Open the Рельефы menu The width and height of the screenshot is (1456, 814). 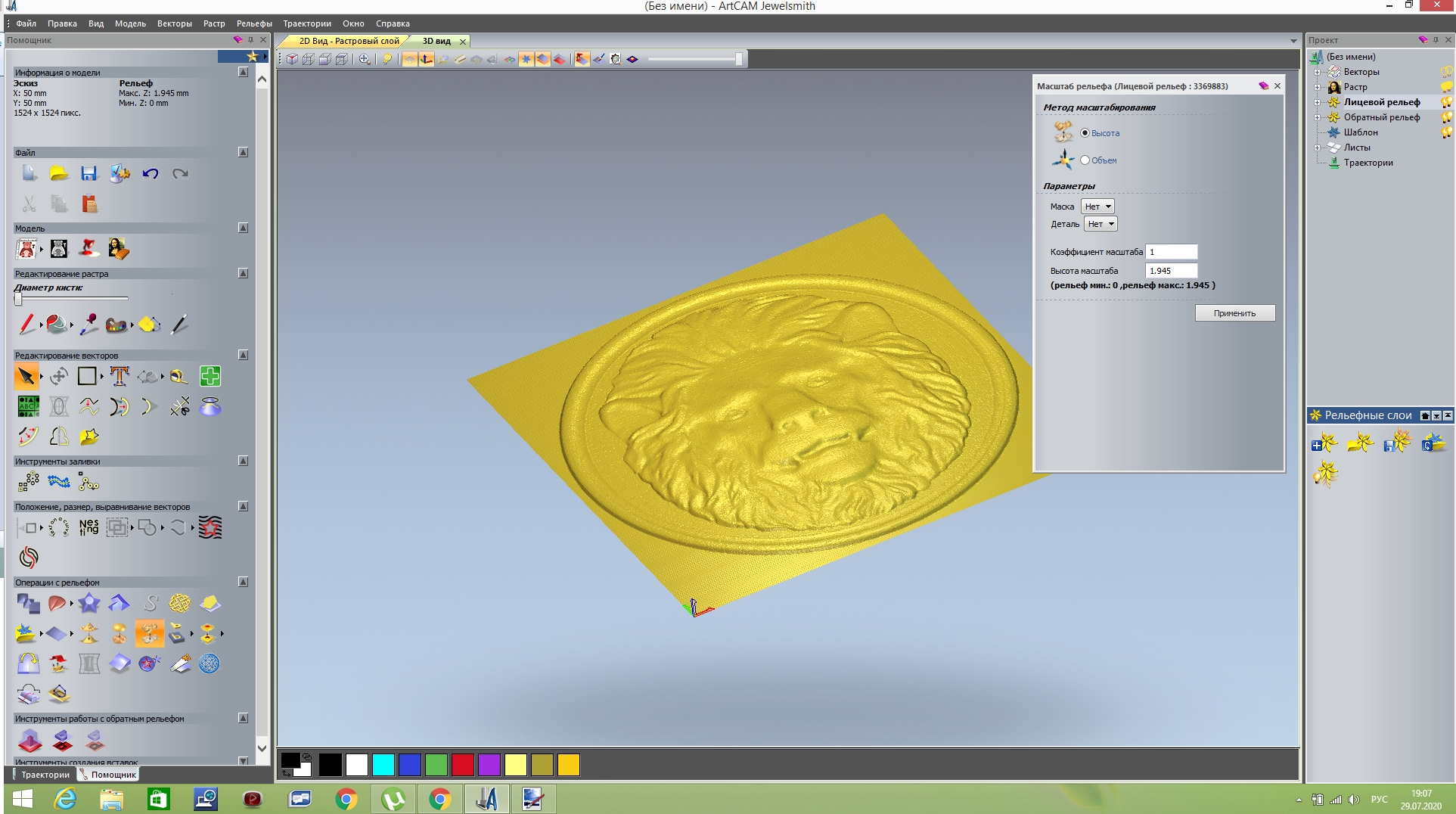click(254, 23)
